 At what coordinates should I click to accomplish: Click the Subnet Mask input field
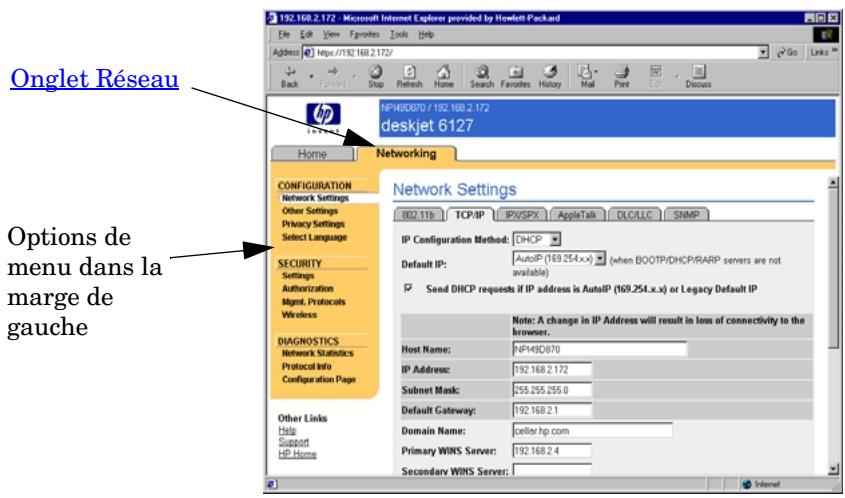[552, 390]
